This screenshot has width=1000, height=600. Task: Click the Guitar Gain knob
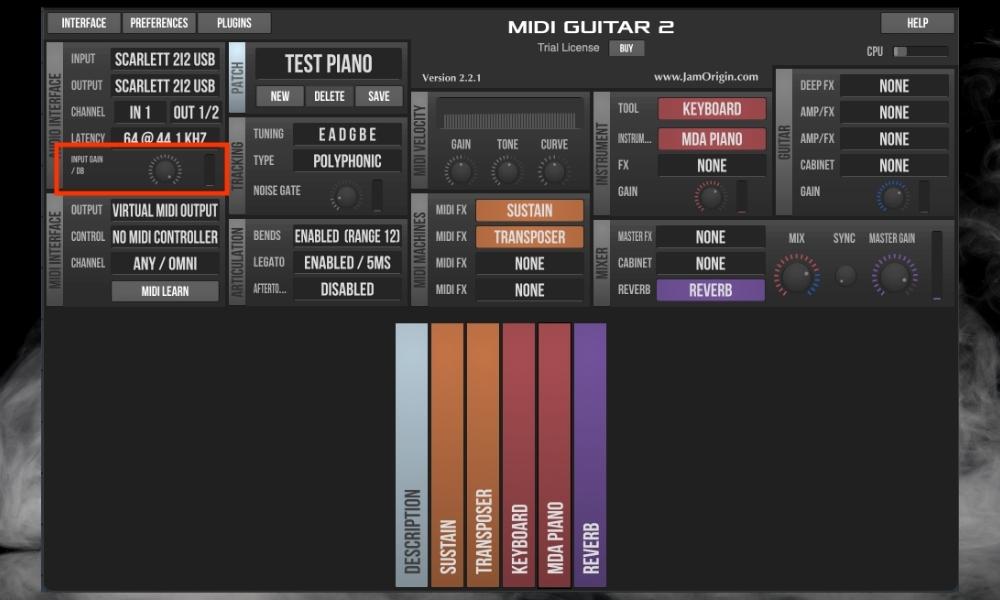pos(893,197)
